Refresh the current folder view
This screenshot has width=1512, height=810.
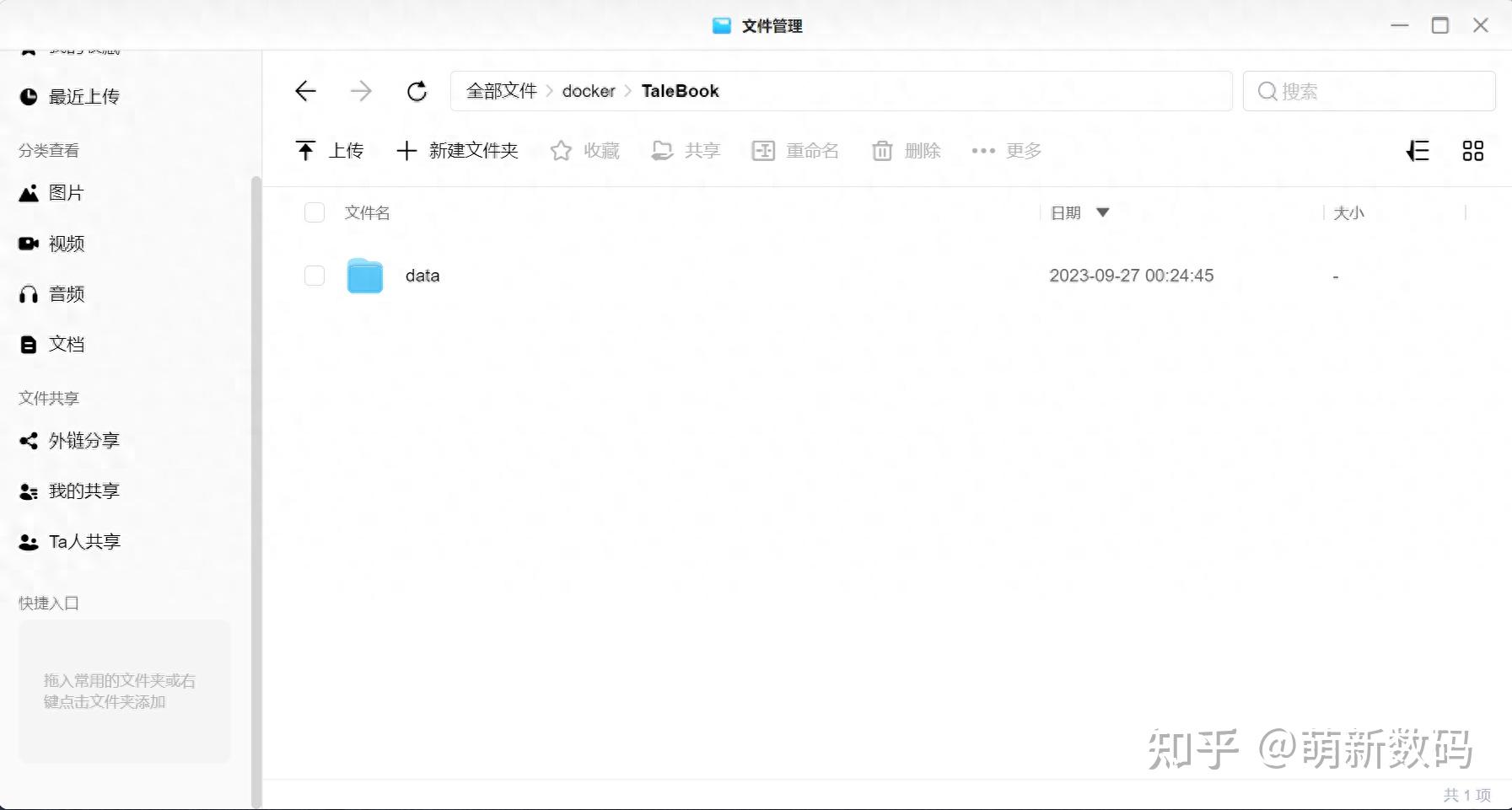click(417, 91)
